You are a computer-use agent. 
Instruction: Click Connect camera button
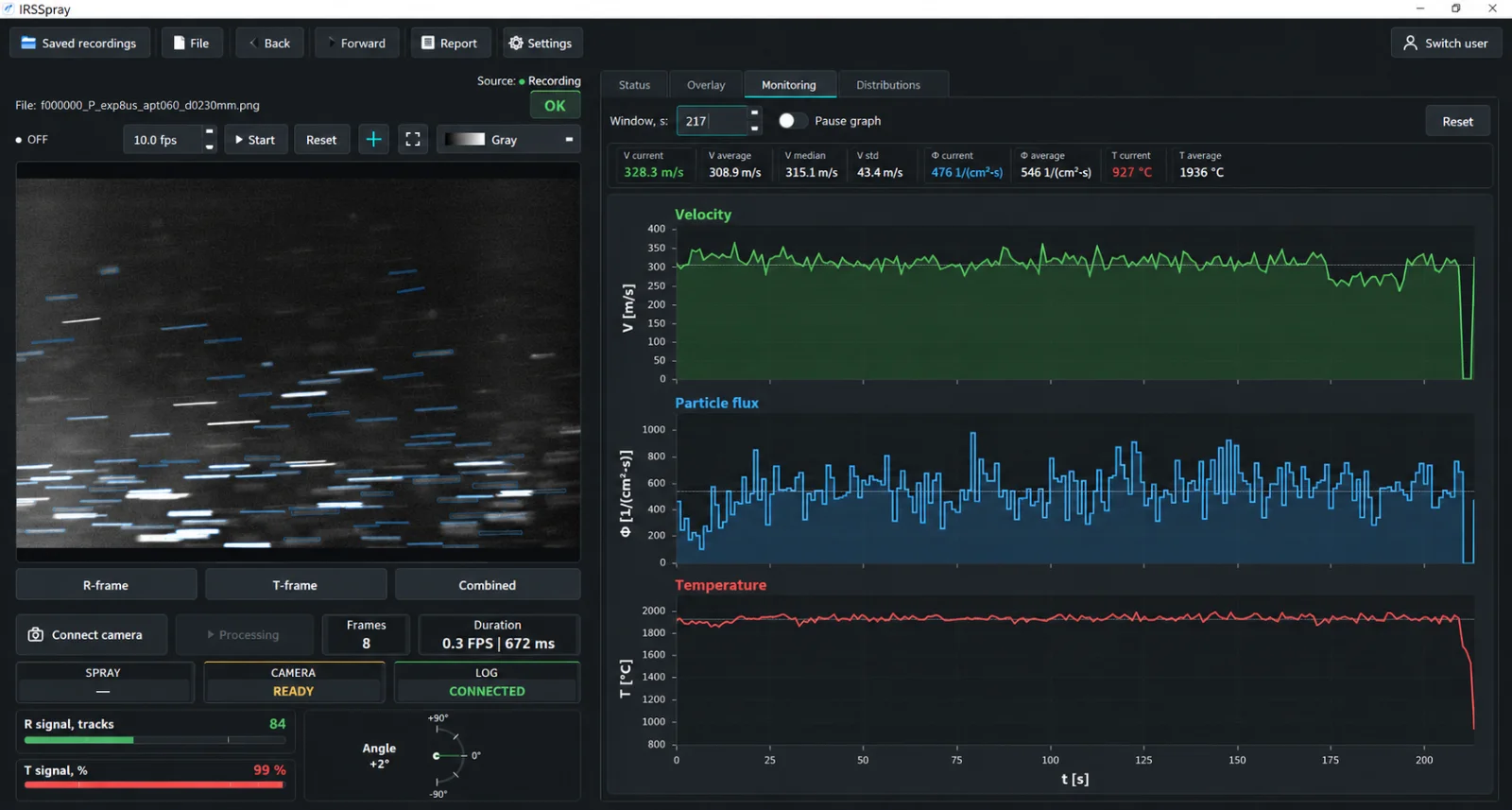(x=91, y=635)
